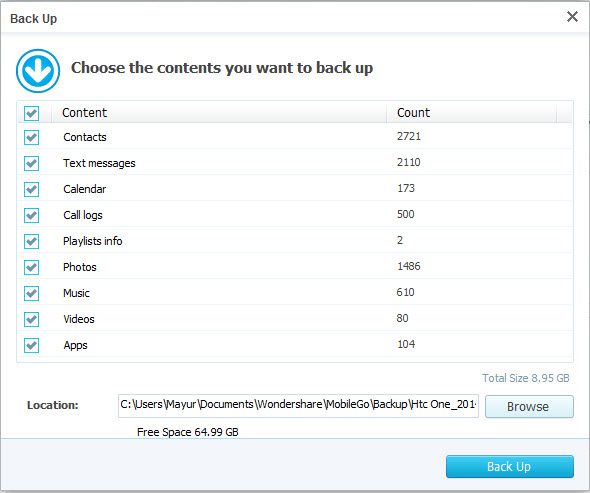The height and width of the screenshot is (493, 590).
Task: Select the Apps count value 104
Action: 406,344
